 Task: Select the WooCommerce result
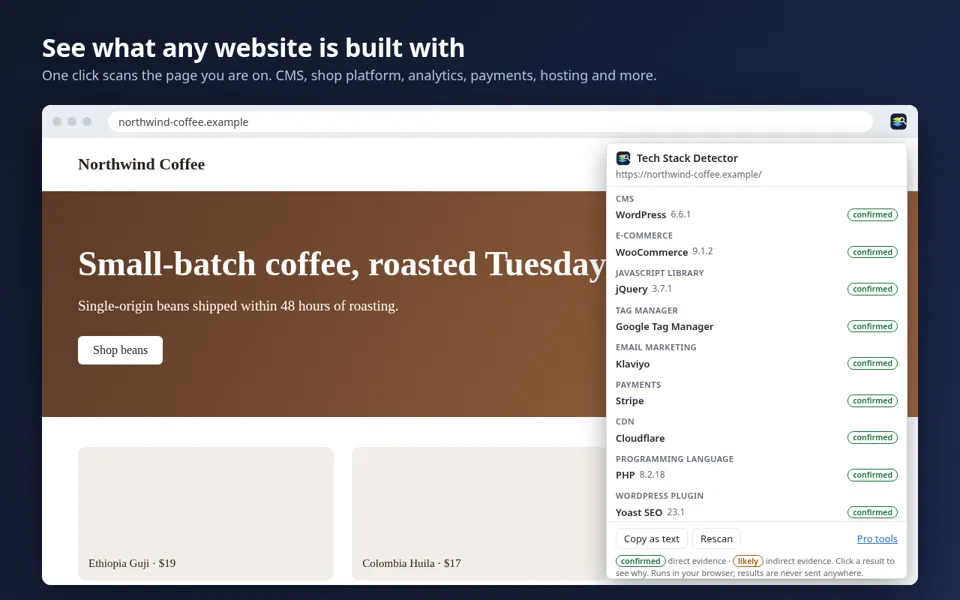(756, 252)
